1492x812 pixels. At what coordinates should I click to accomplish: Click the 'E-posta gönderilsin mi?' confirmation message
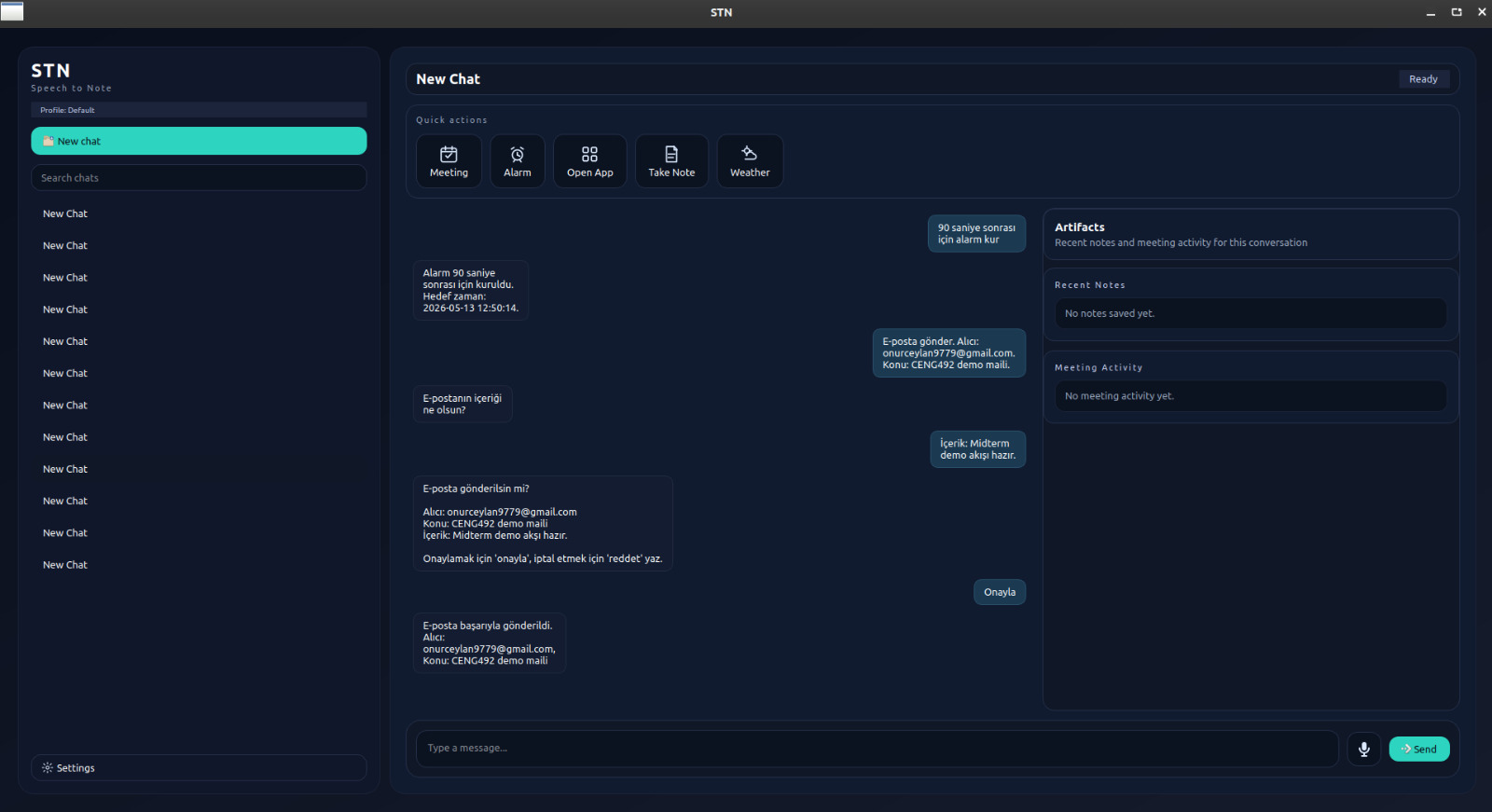[x=543, y=524]
